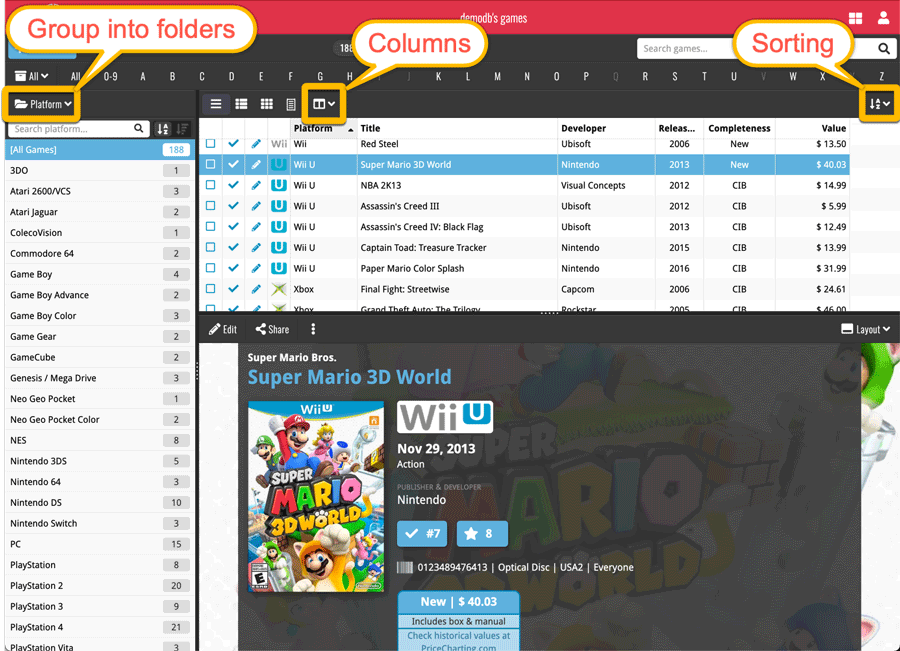Open Check historical values at PriceCharting link

(459, 641)
